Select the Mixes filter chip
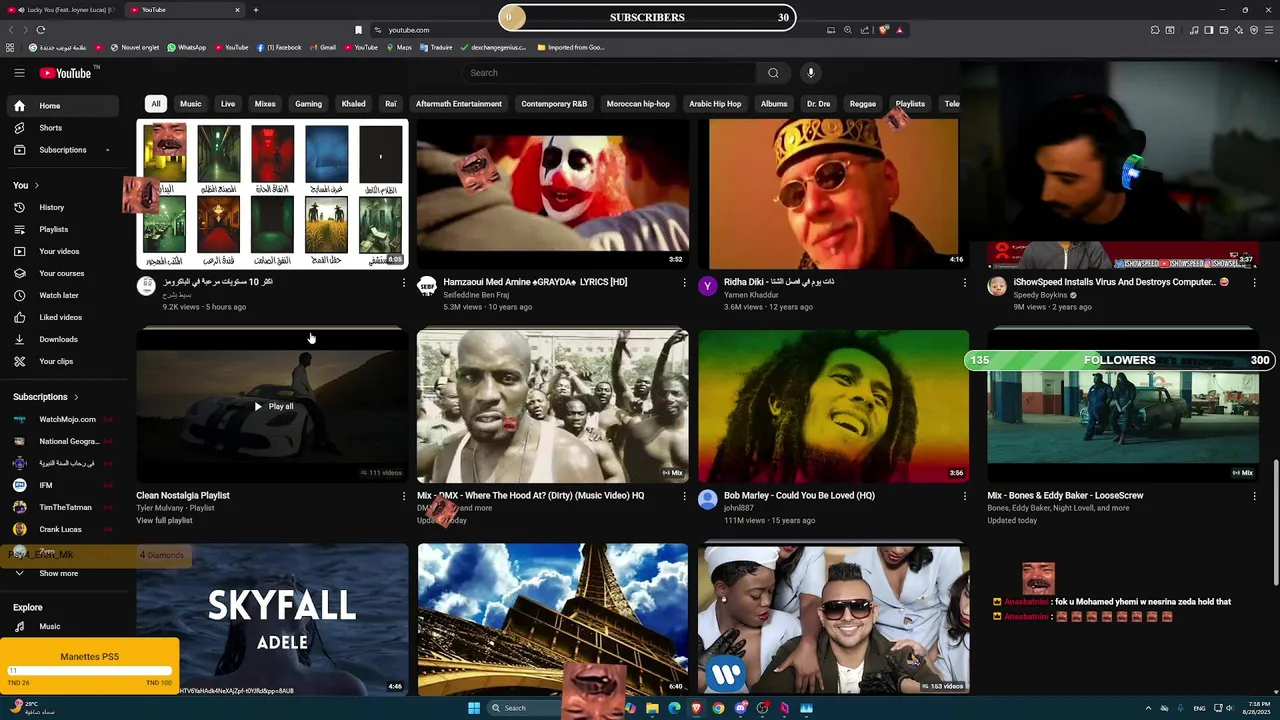This screenshot has width=1280, height=720. (x=265, y=104)
